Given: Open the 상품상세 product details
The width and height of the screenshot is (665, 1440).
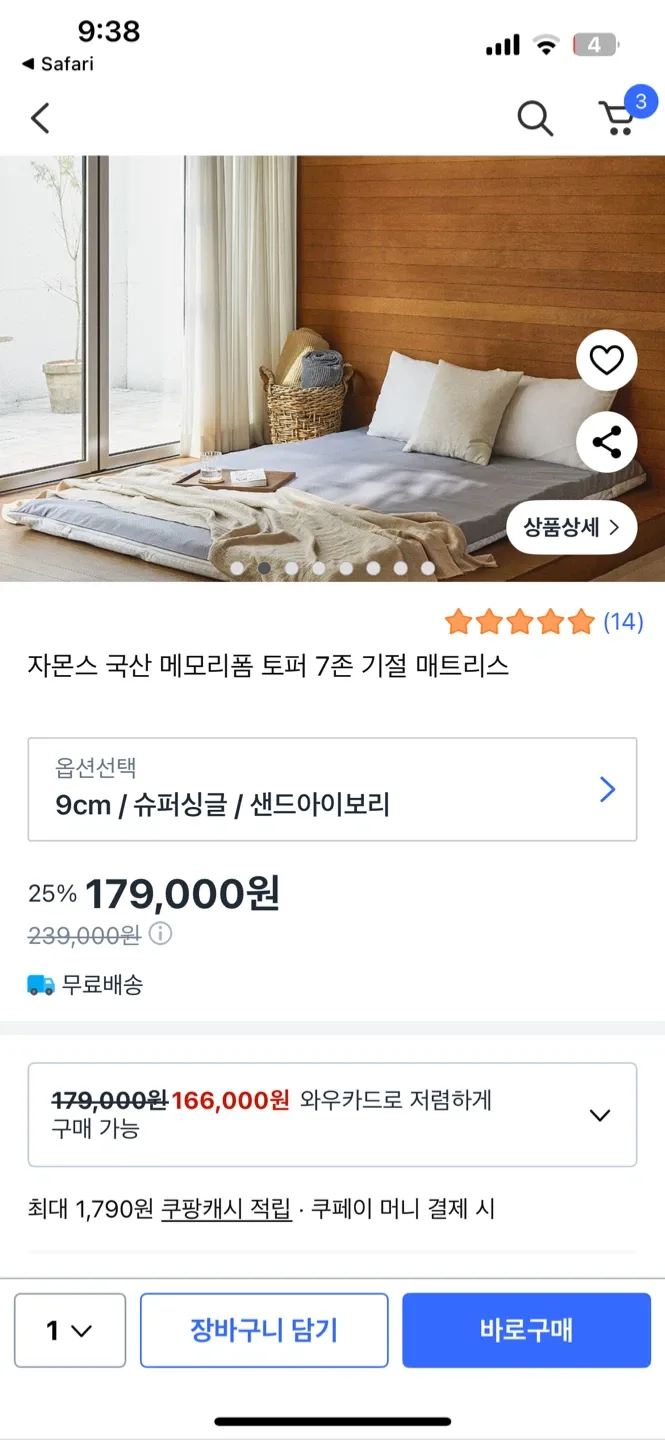Looking at the screenshot, I should 571,526.
